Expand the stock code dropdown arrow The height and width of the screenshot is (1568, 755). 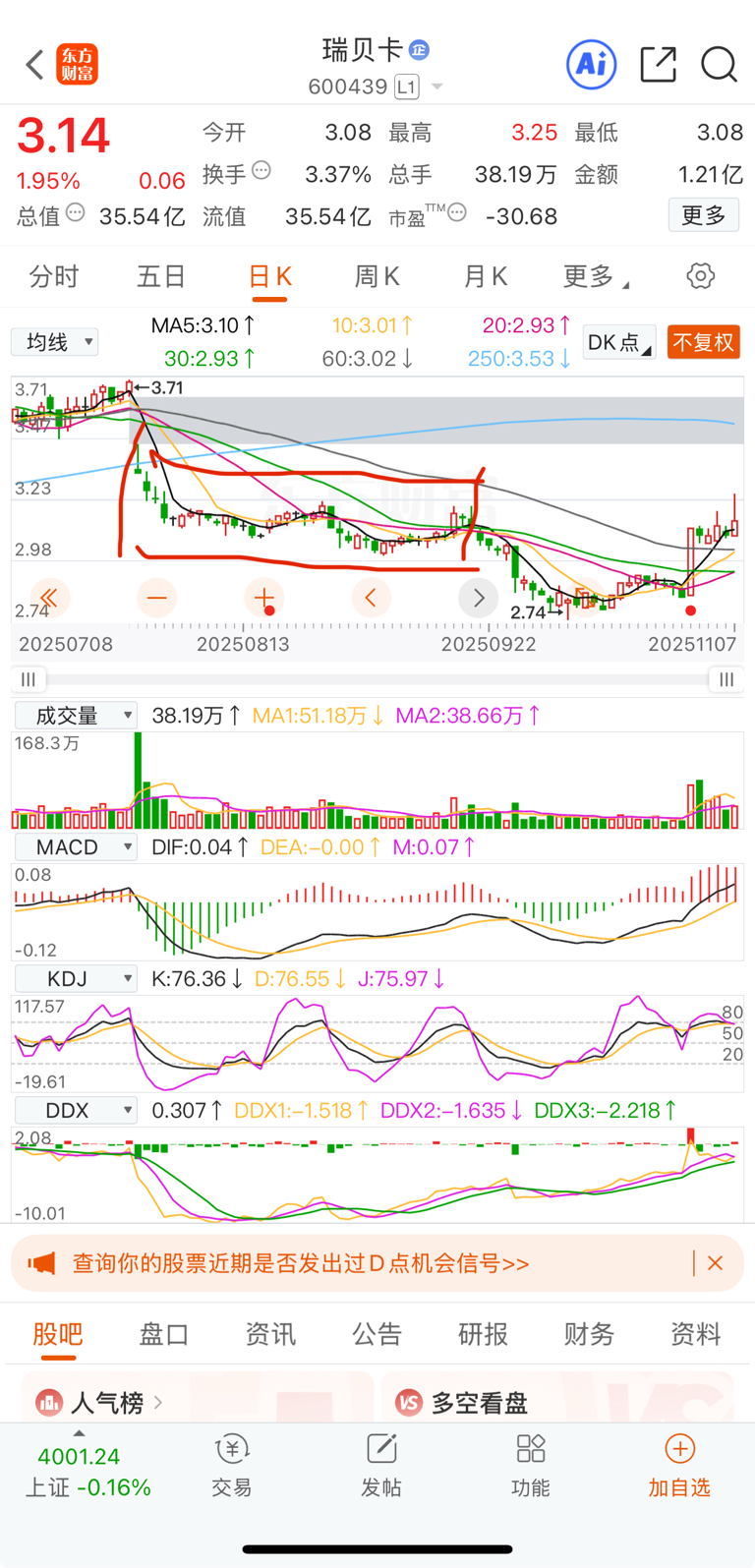coord(437,87)
